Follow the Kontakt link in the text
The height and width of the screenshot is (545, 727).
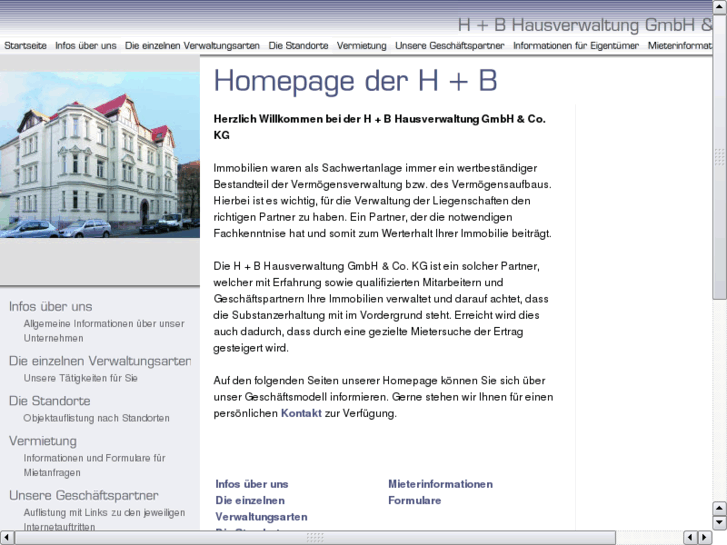coord(301,413)
